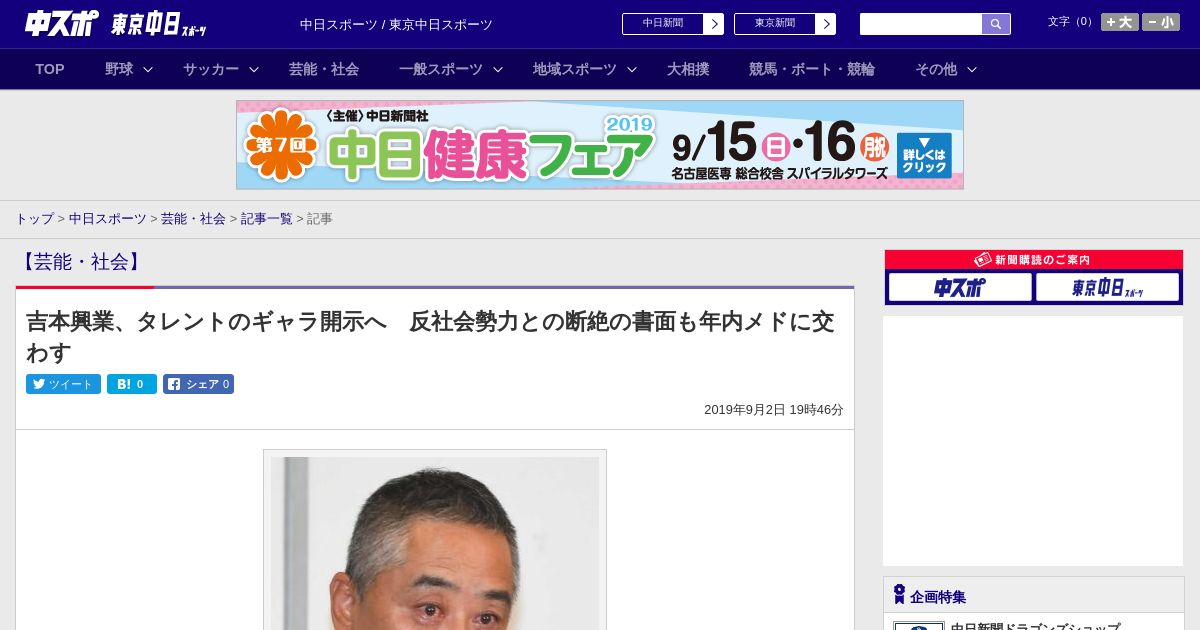Expand the 野球 dropdown chevron
The image size is (1200, 630).
click(x=148, y=70)
